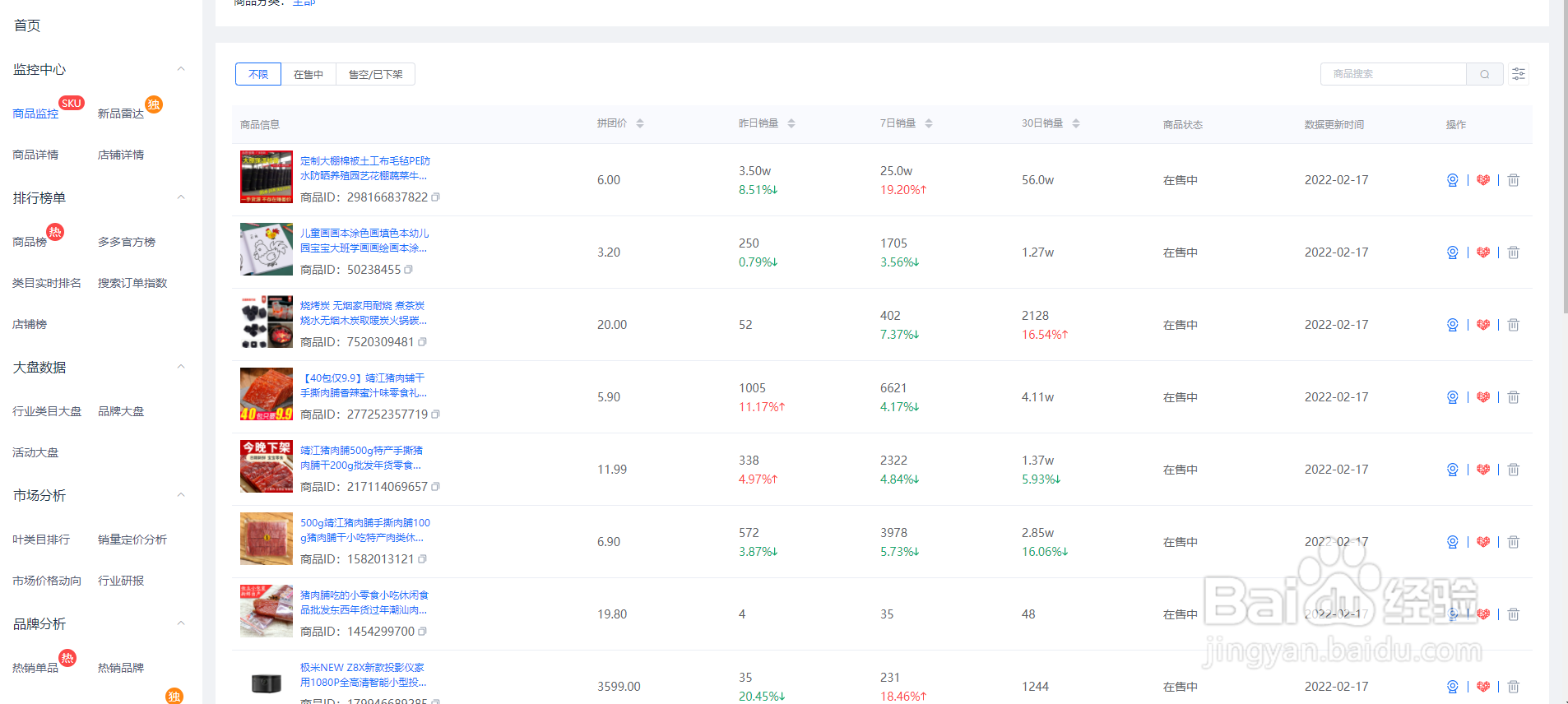This screenshot has width=1568, height=704.
Task: Open the 定制大棚棉被土工布 product link
Action: tap(365, 169)
